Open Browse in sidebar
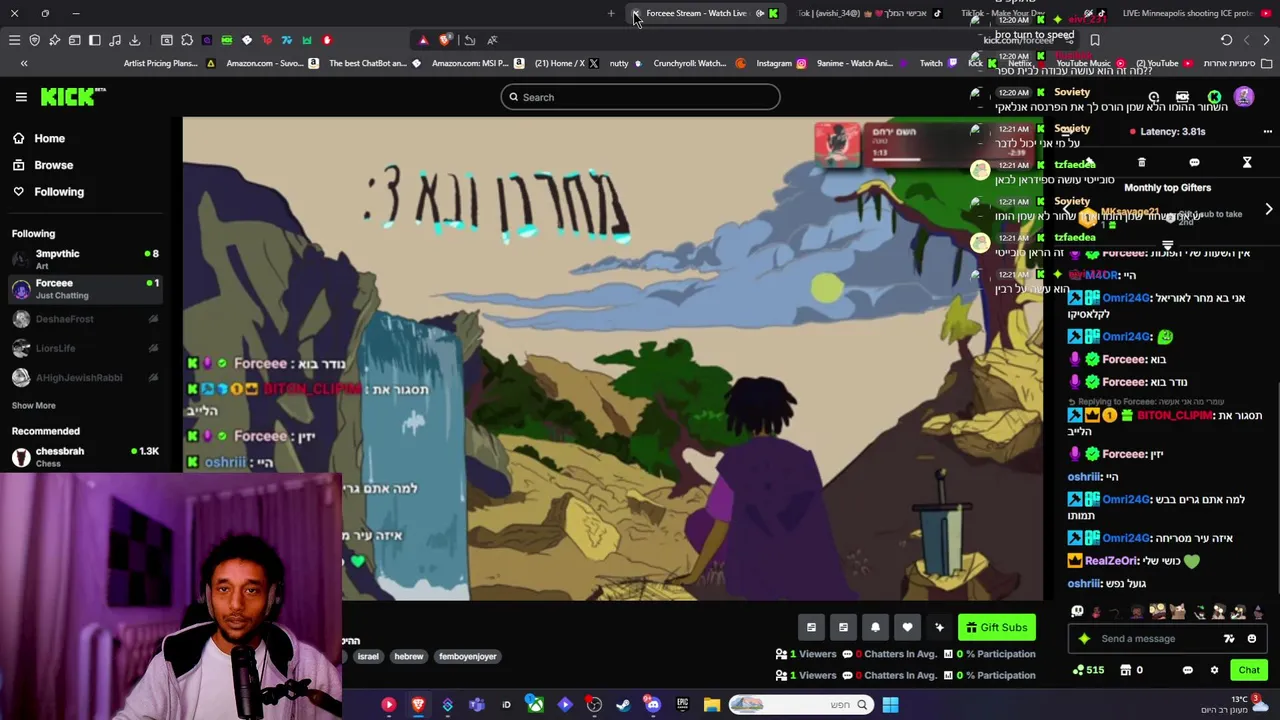This screenshot has height=720, width=1280. coord(53,165)
